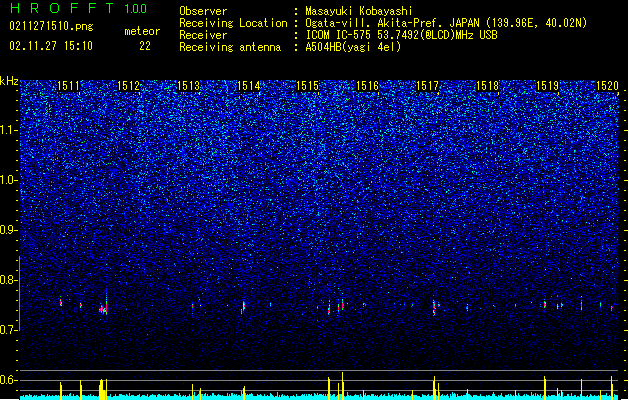Viewport: 629px width, 400px height.
Task: Click the 'Receiving antenna' field label
Action: pos(230,47)
